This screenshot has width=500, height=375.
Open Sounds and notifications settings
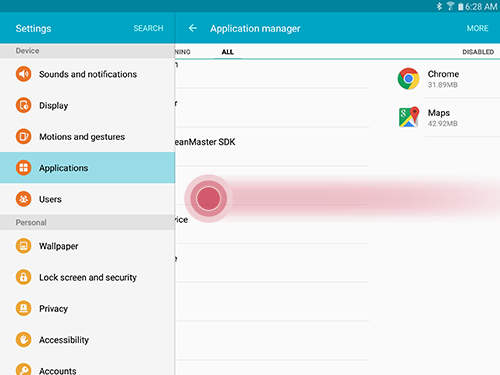(87, 74)
